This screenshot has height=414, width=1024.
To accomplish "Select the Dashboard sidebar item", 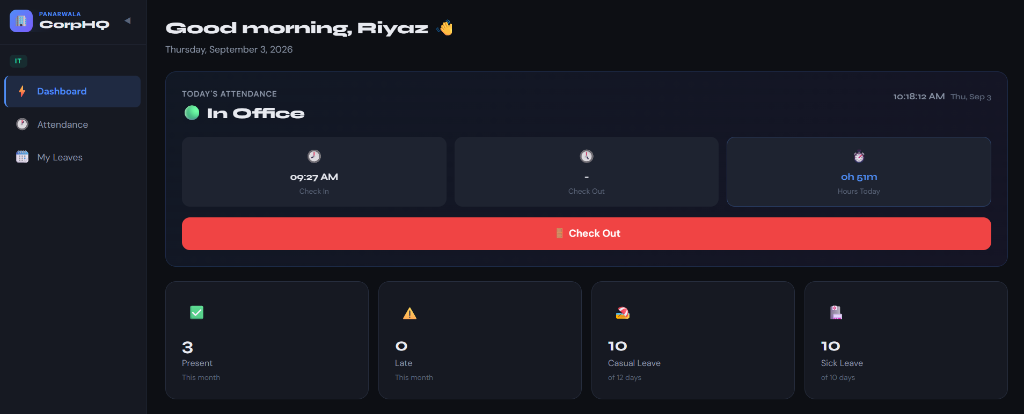I will tap(72, 91).
